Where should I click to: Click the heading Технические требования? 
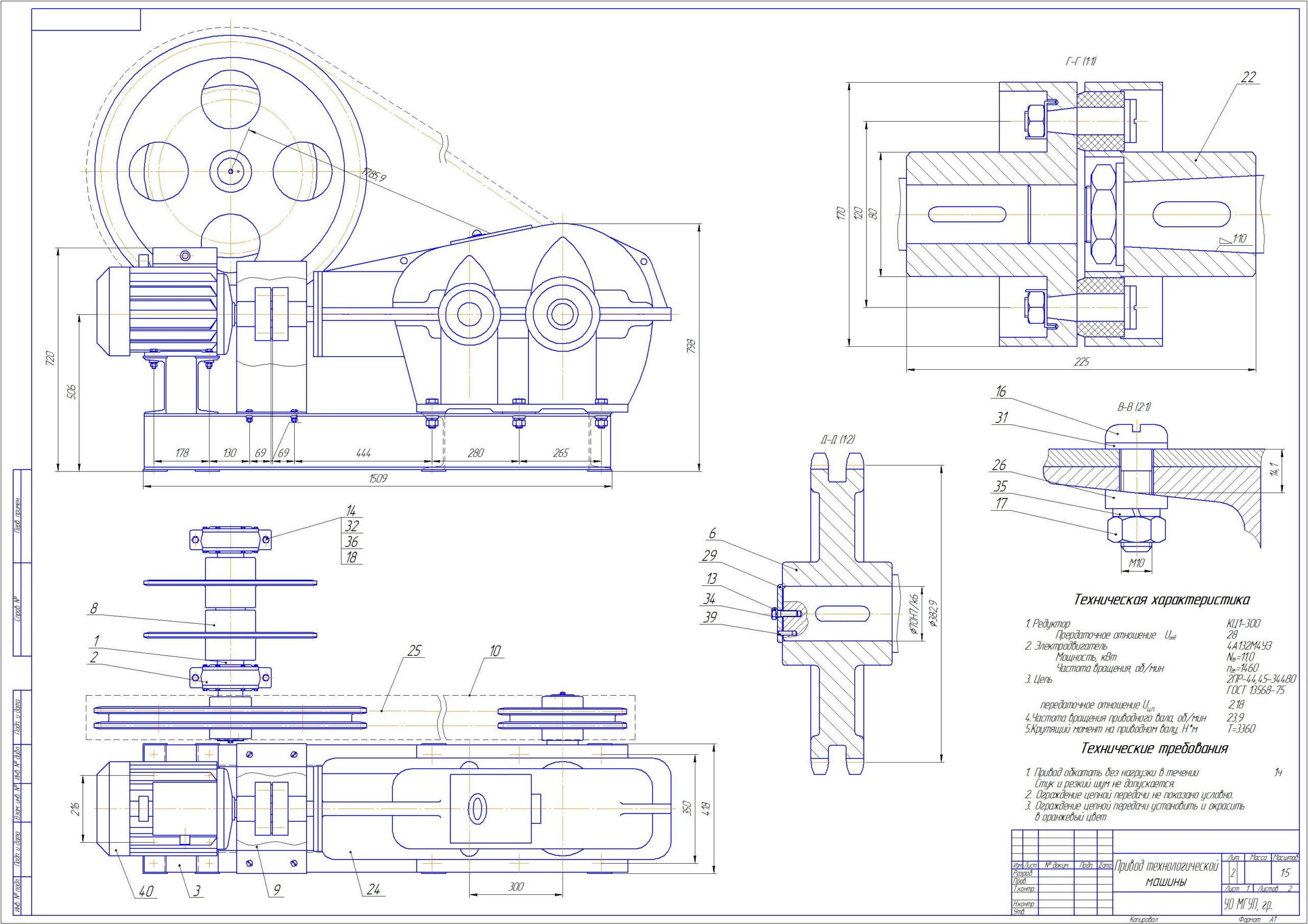(1154, 748)
